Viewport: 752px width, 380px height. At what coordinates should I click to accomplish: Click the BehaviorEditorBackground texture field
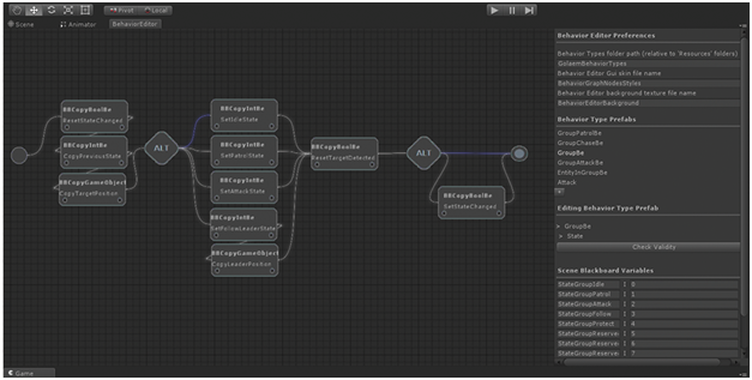coord(648,103)
